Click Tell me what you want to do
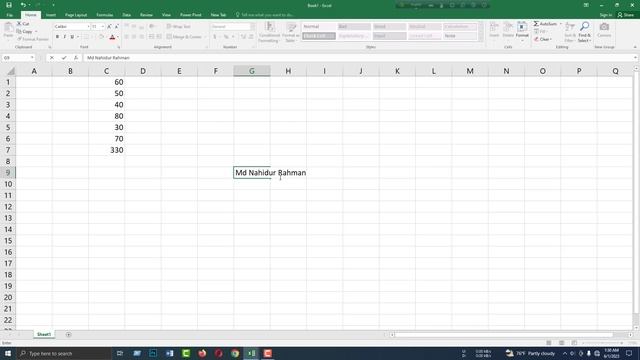640x360 pixels. [x=265, y=15]
